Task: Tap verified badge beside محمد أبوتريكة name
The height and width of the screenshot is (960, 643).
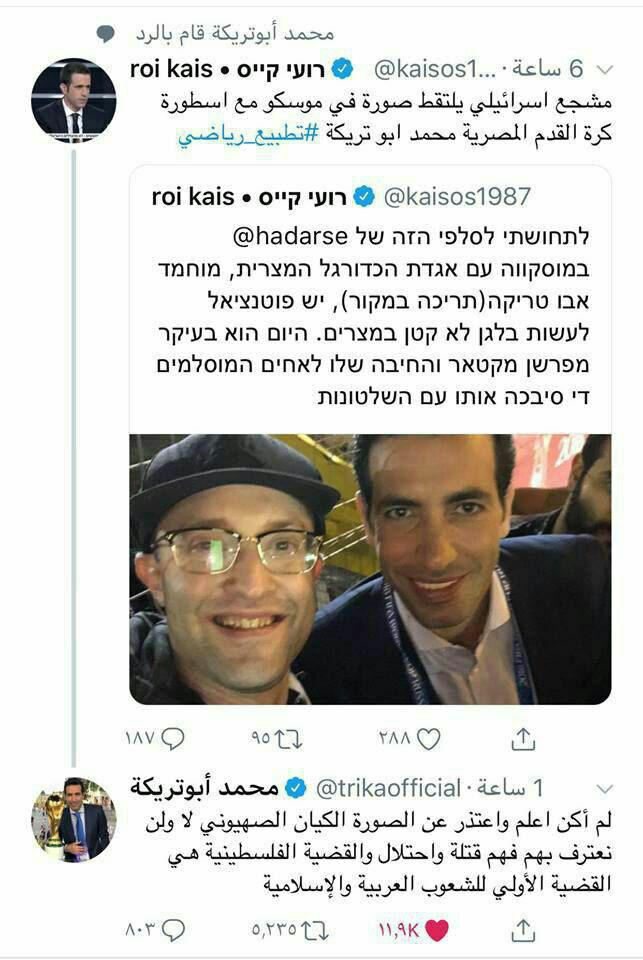Action: [x=296, y=789]
